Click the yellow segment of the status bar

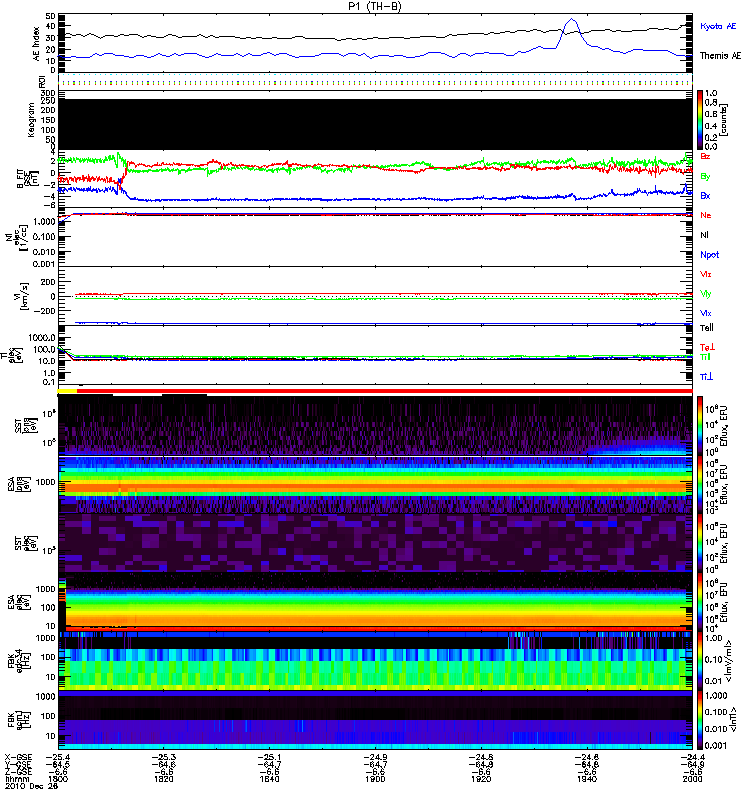(x=67, y=391)
